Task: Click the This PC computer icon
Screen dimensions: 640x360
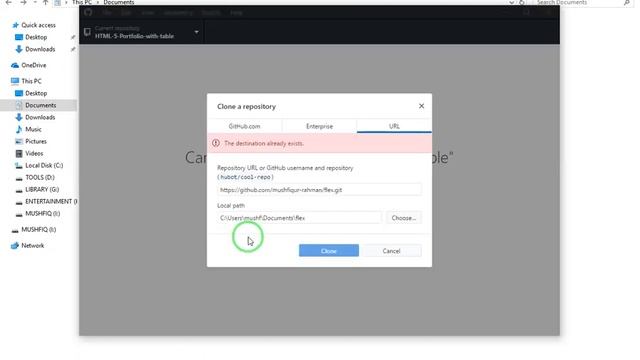Action: [15, 81]
